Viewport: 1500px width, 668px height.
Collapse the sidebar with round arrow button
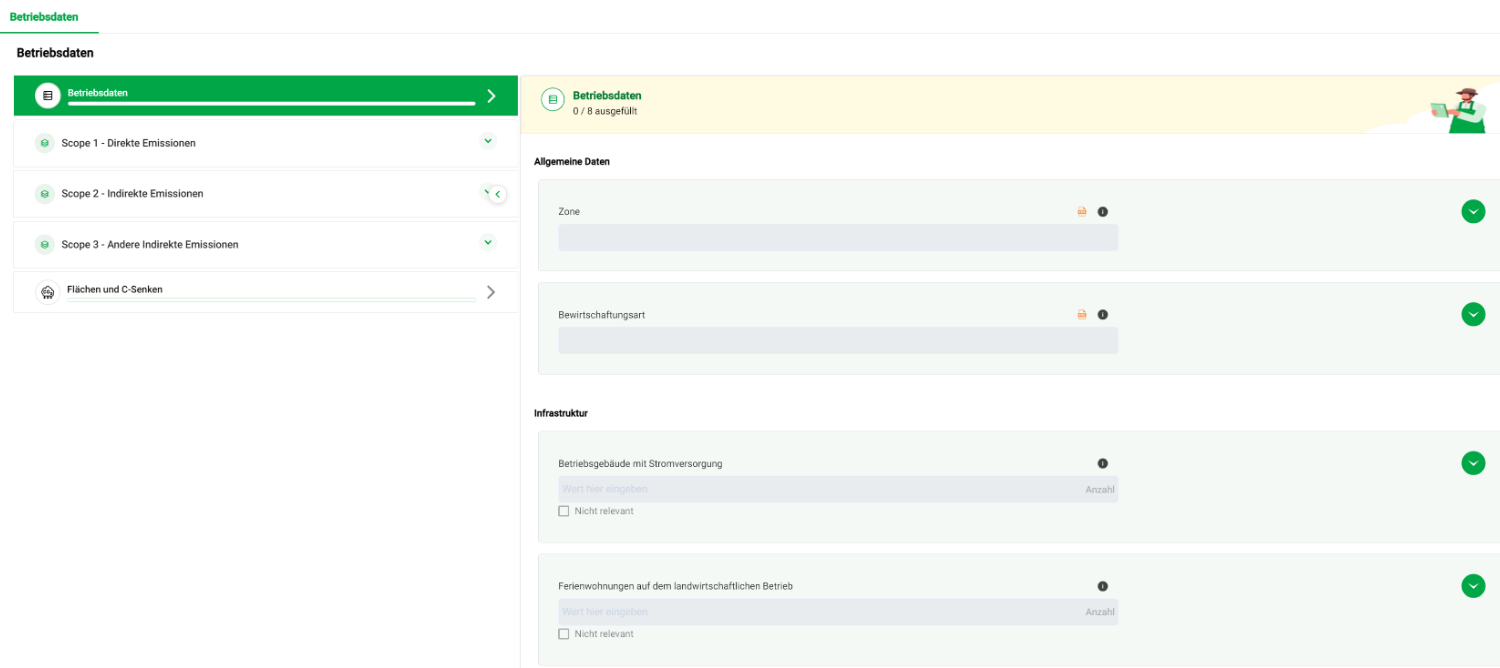pos(498,194)
